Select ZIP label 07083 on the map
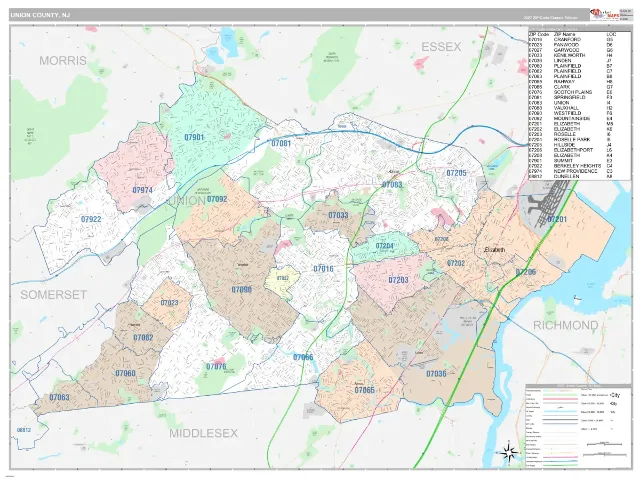This screenshot has height=480, width=640. pyautogui.click(x=392, y=184)
